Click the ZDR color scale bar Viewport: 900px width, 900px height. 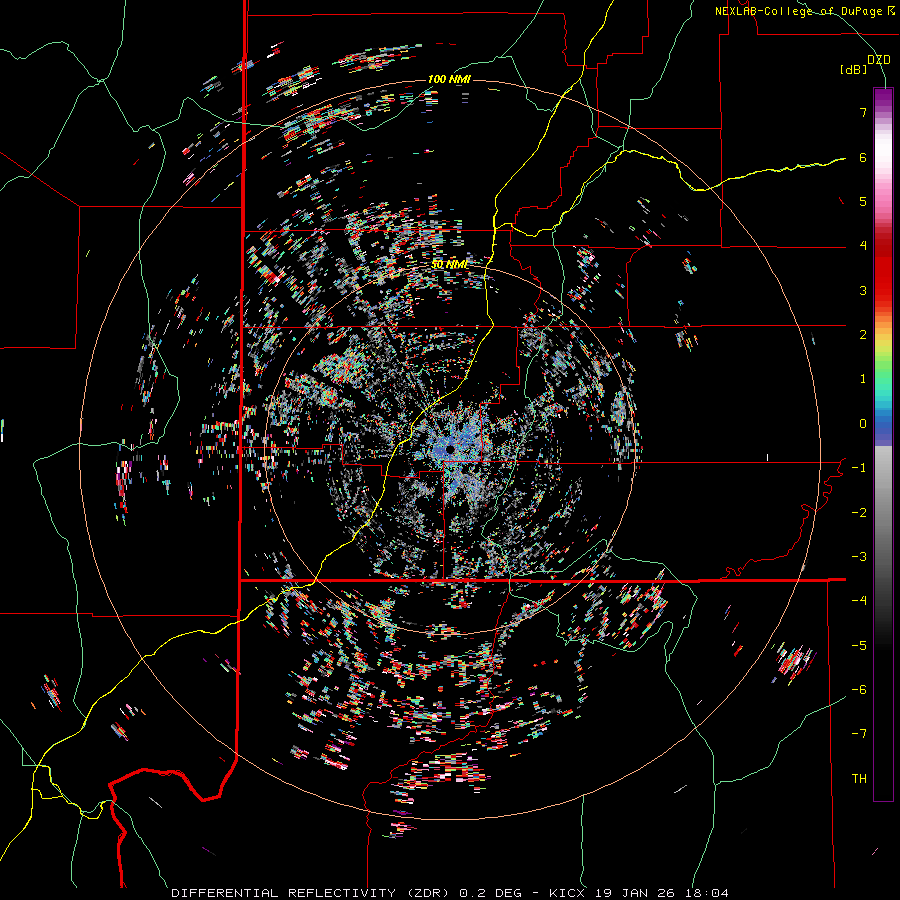point(883,444)
